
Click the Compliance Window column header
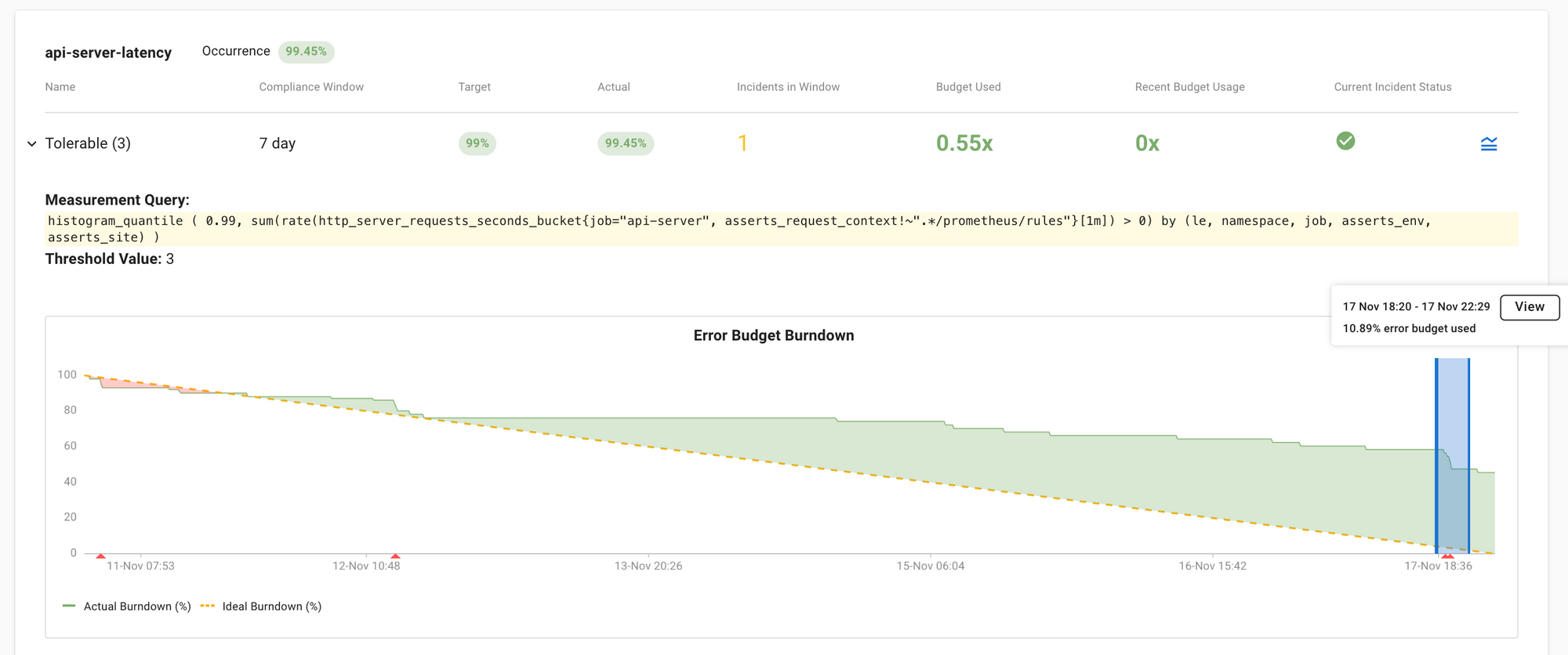click(x=311, y=87)
